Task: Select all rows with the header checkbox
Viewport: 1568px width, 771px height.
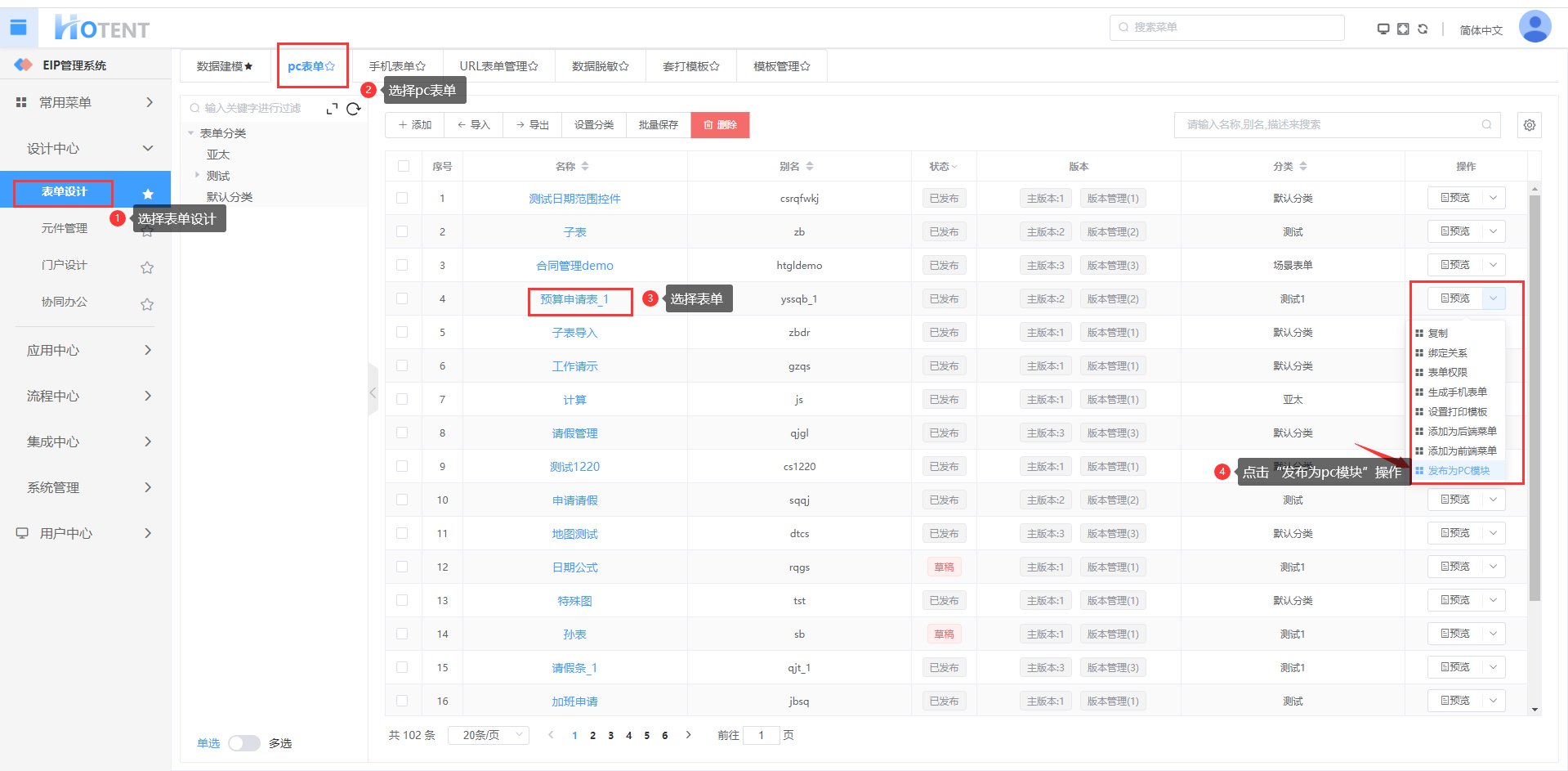Action: pyautogui.click(x=404, y=166)
